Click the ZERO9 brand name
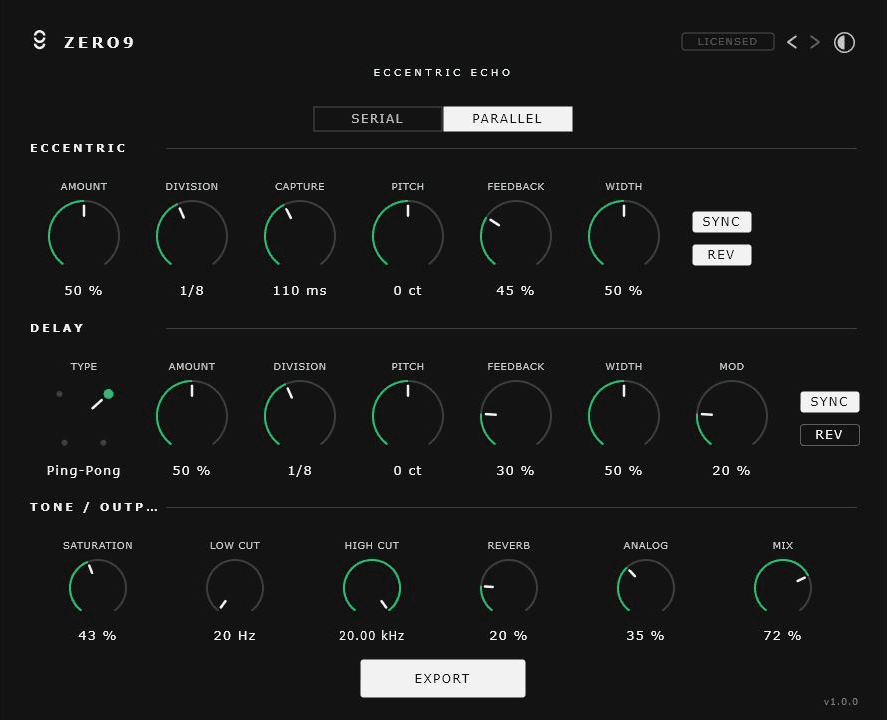 click(x=99, y=42)
